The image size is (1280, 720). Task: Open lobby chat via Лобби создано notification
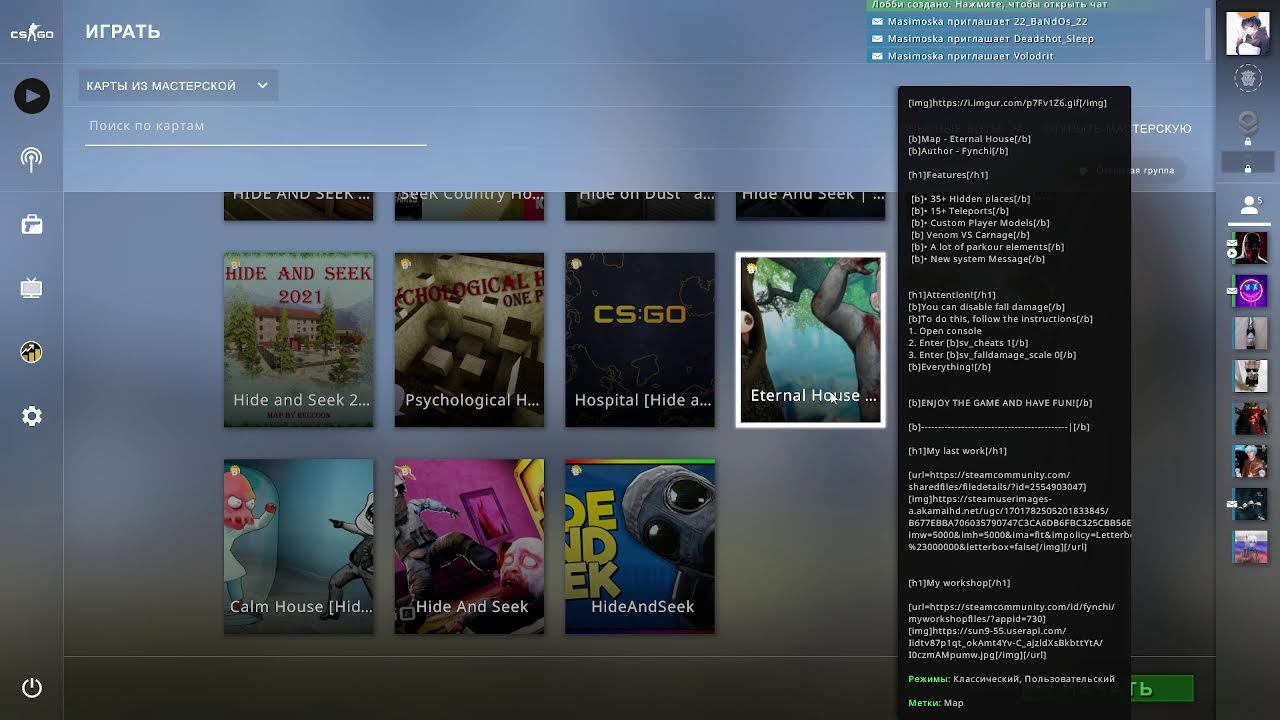pos(1035,5)
